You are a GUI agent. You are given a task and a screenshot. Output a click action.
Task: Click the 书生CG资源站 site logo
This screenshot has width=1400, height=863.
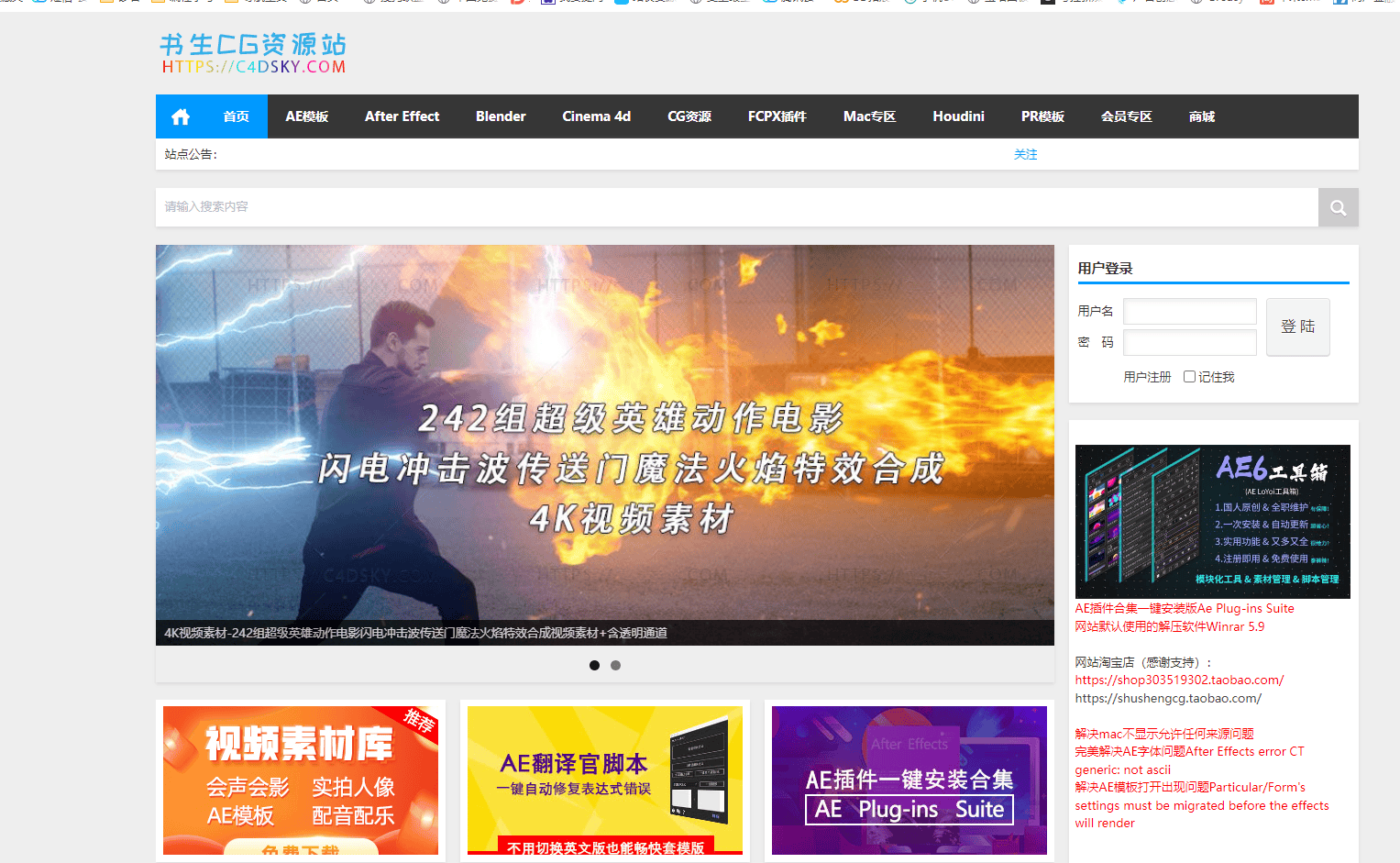[x=251, y=53]
